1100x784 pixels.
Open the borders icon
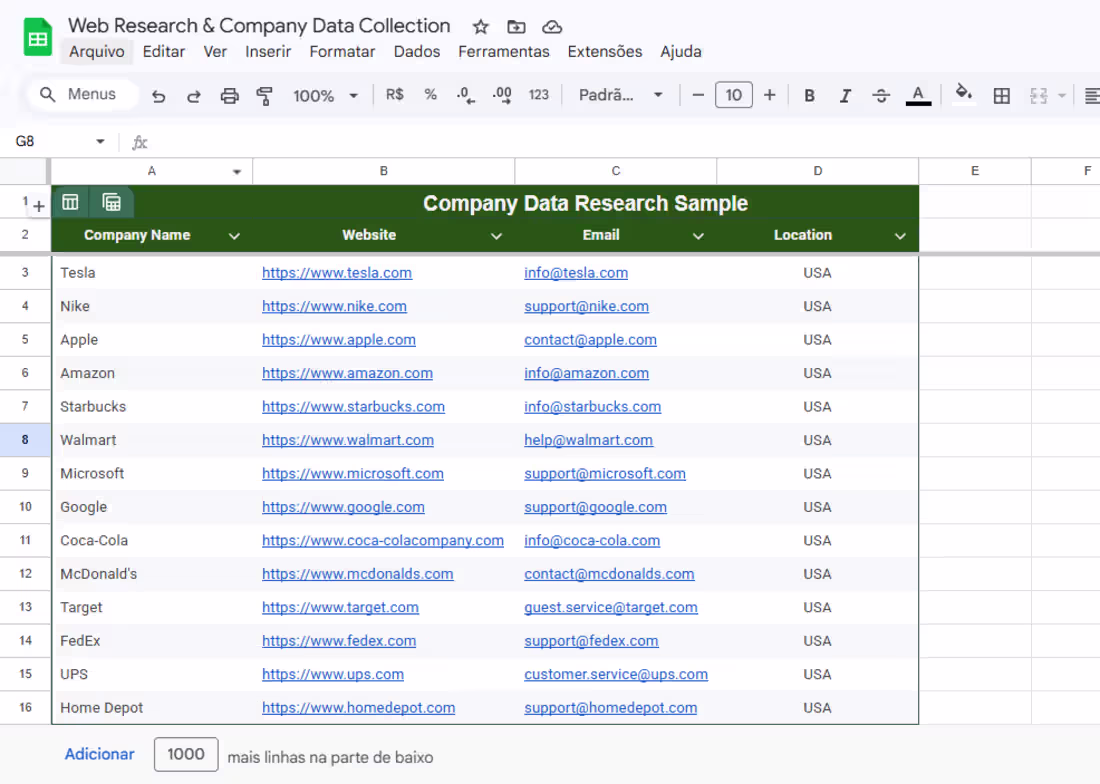pos(1001,94)
